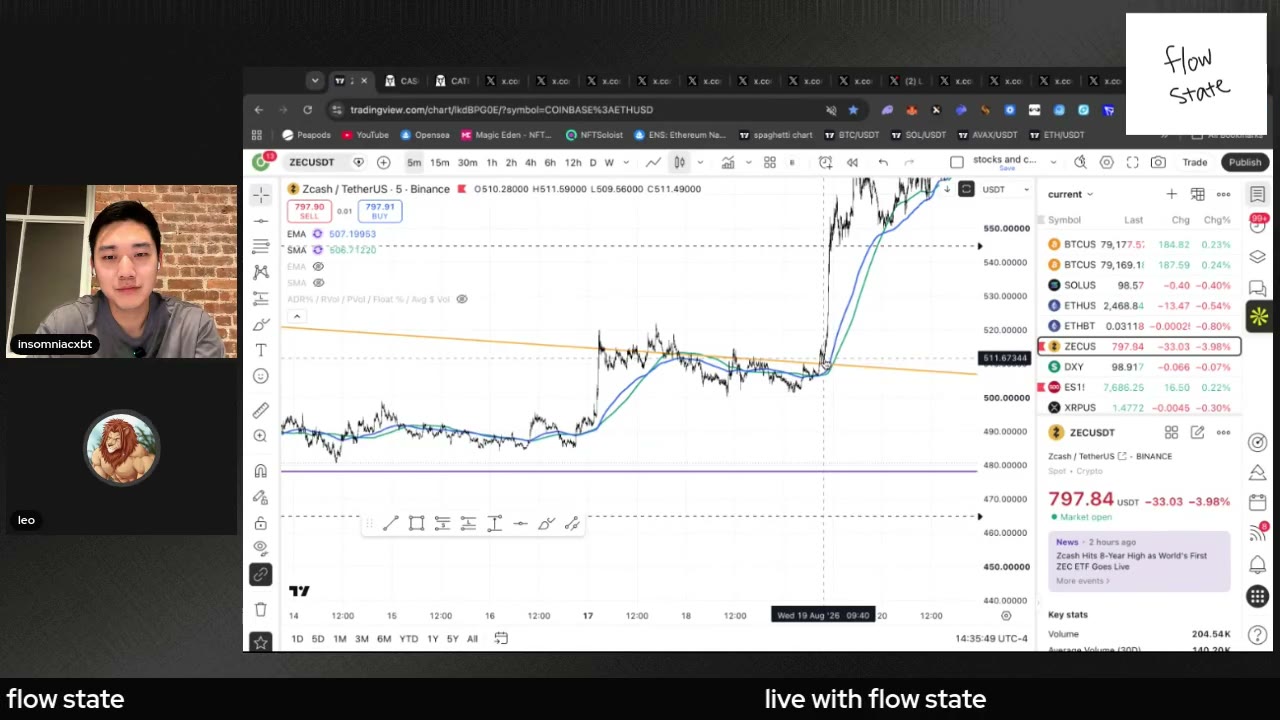Select the 1D date range
The image size is (1280, 720).
297,639
